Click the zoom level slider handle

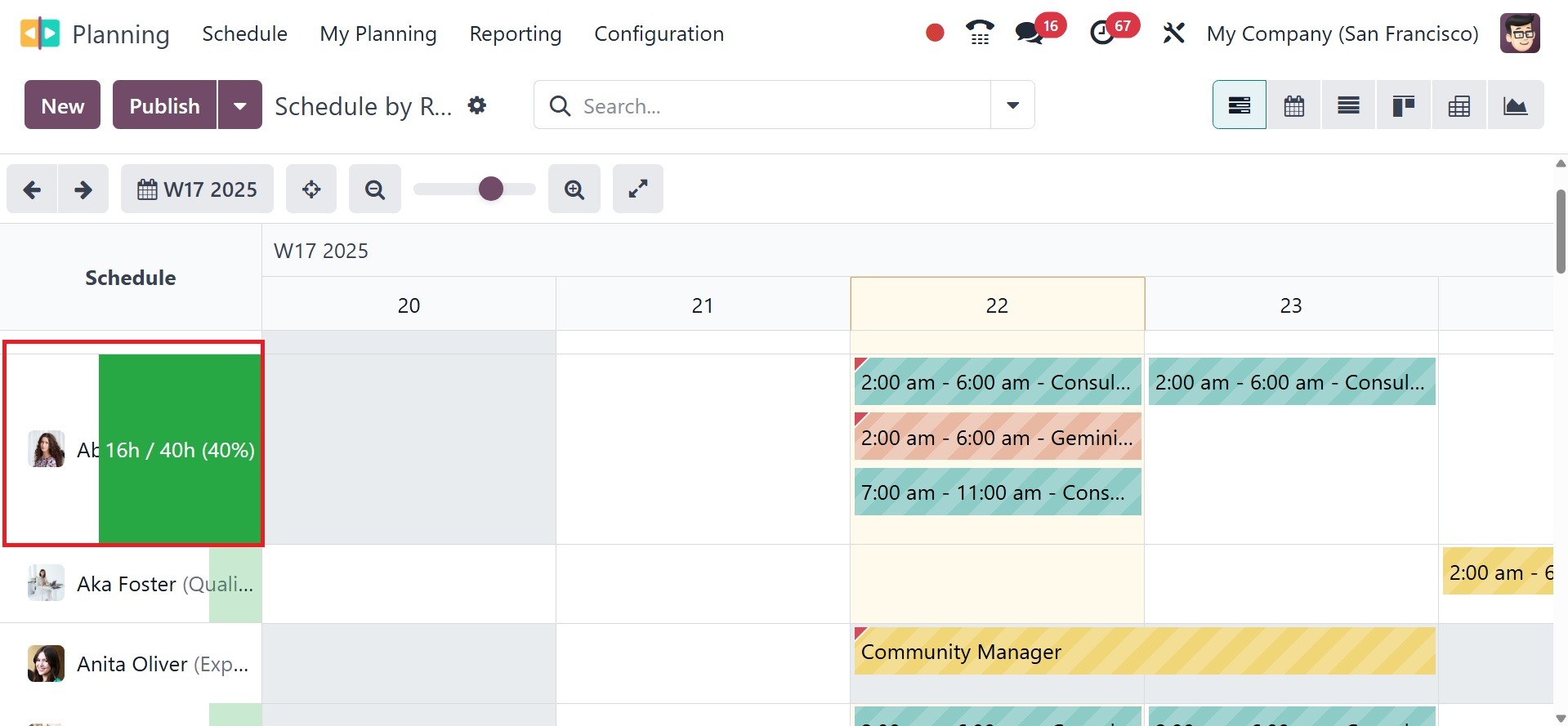(491, 189)
